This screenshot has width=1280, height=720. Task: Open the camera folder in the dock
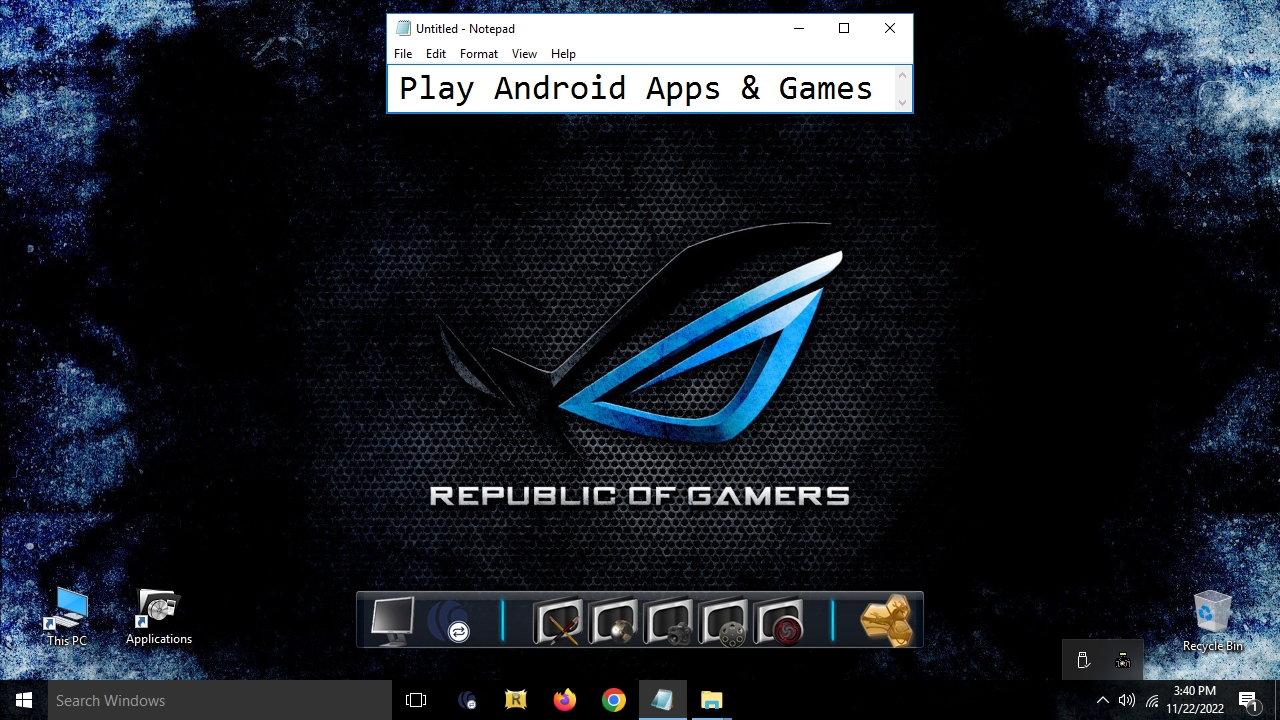click(x=669, y=621)
